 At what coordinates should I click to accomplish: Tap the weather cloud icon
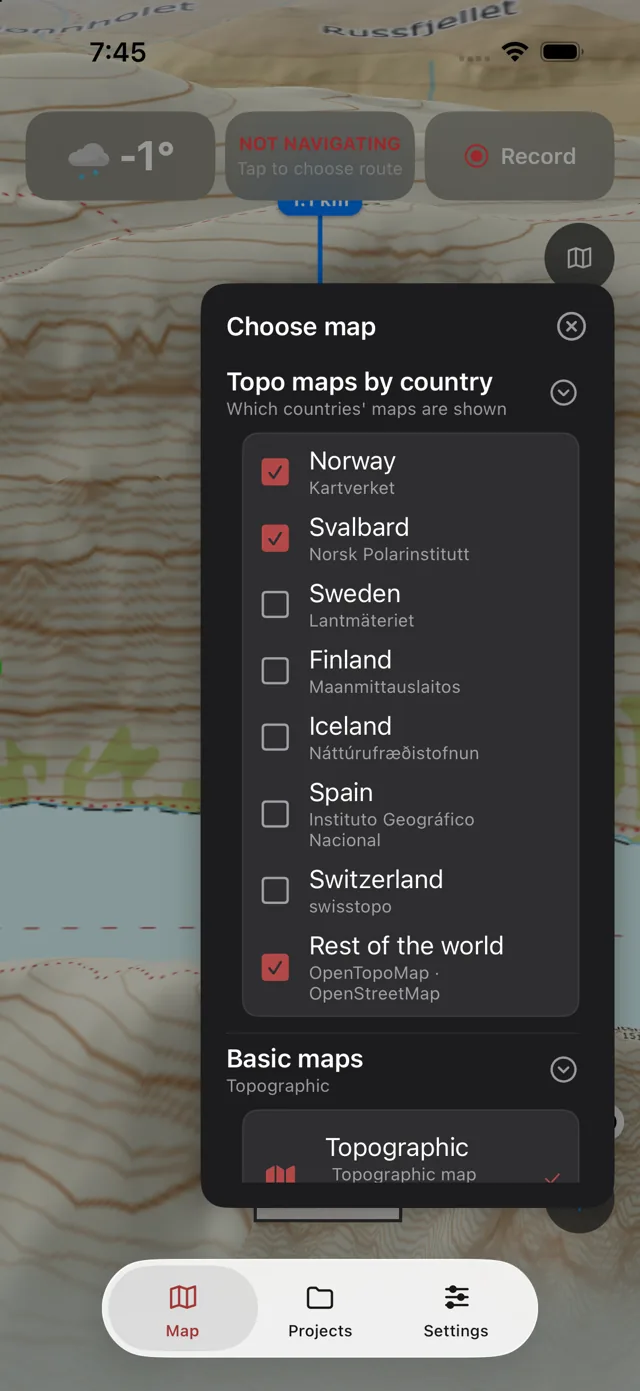click(x=88, y=158)
